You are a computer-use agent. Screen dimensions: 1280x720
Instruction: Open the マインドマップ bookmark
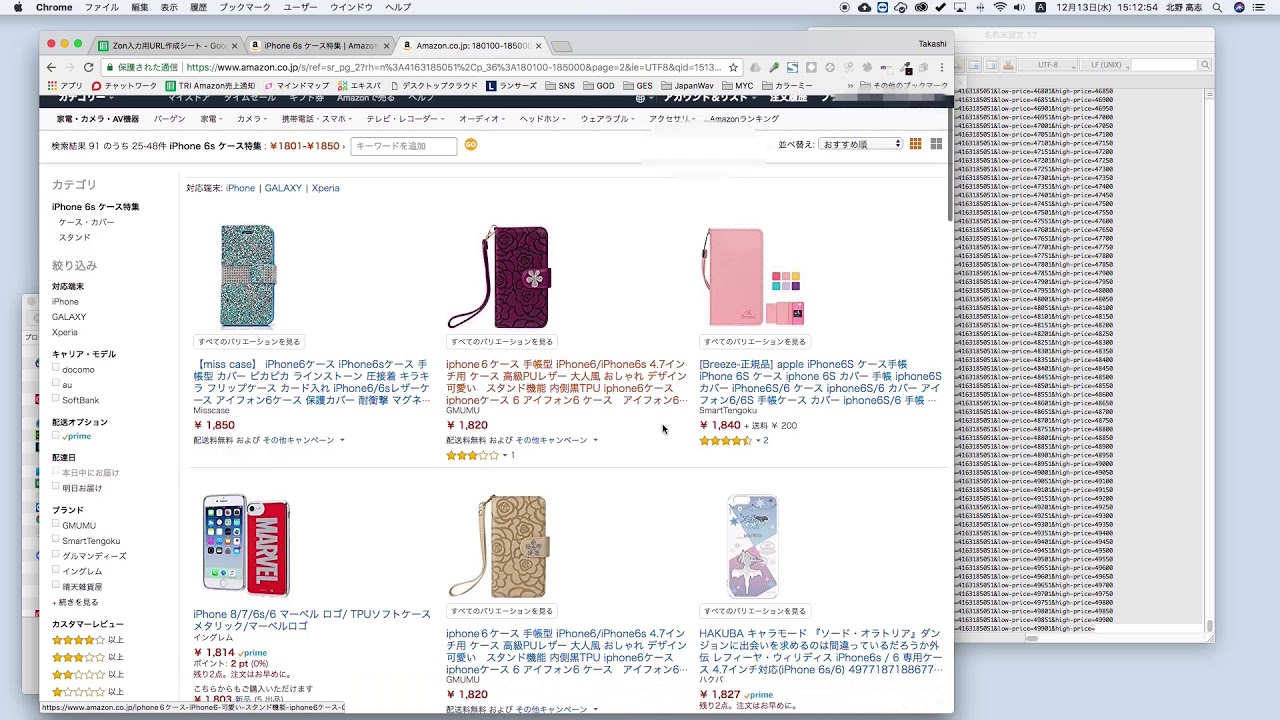tap(296, 86)
